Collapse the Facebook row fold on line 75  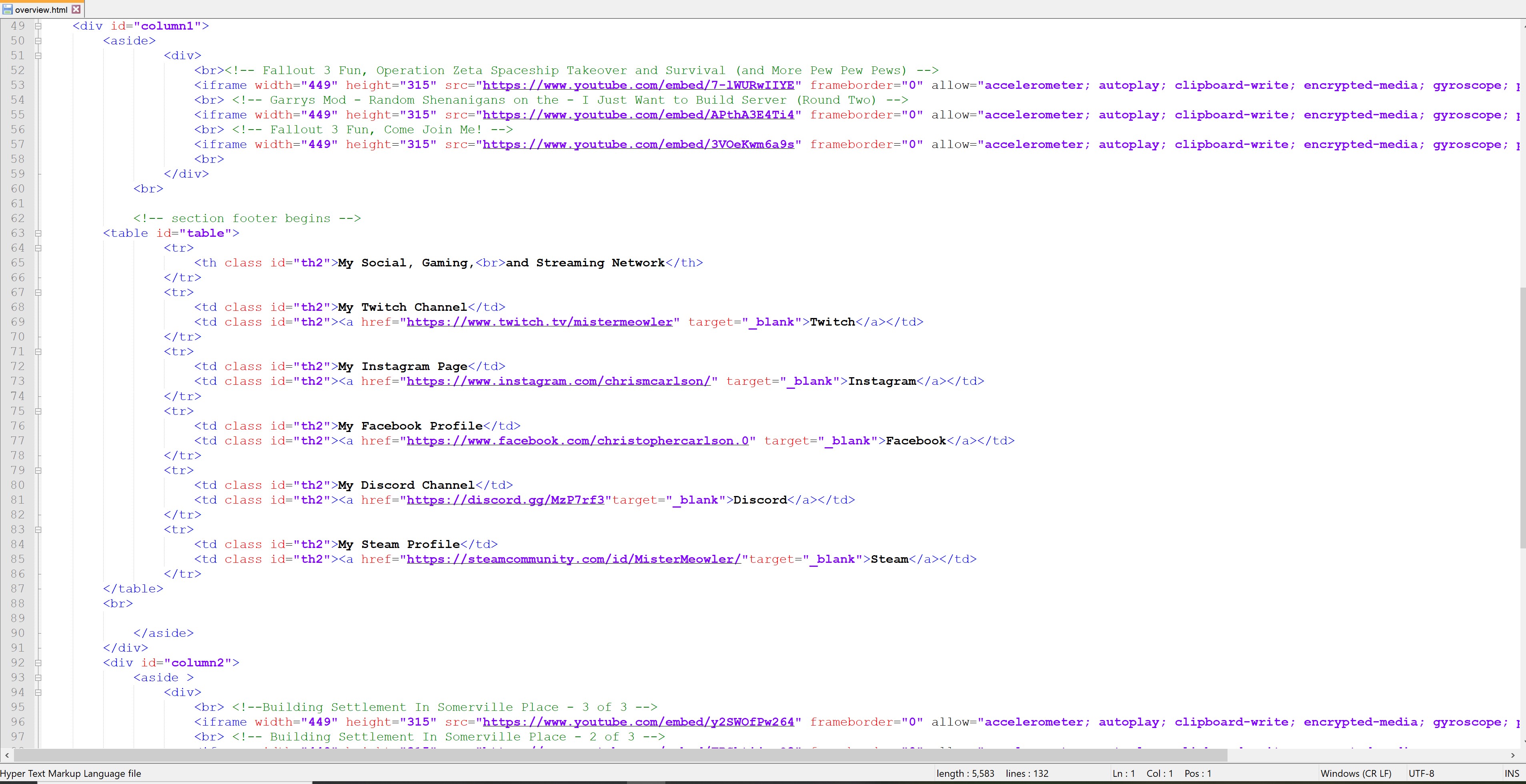point(38,411)
